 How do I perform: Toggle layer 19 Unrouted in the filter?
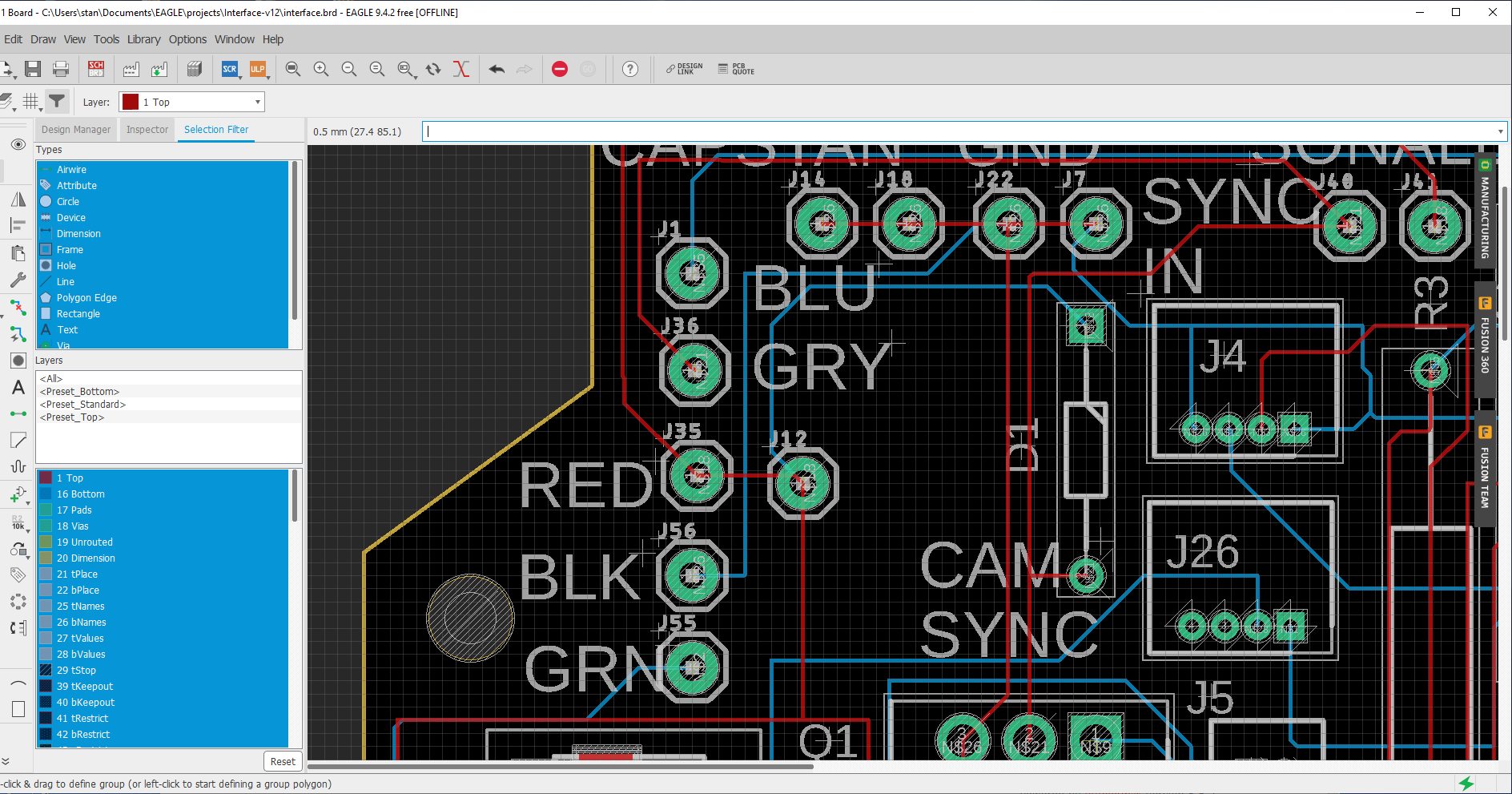pyautogui.click(x=163, y=542)
